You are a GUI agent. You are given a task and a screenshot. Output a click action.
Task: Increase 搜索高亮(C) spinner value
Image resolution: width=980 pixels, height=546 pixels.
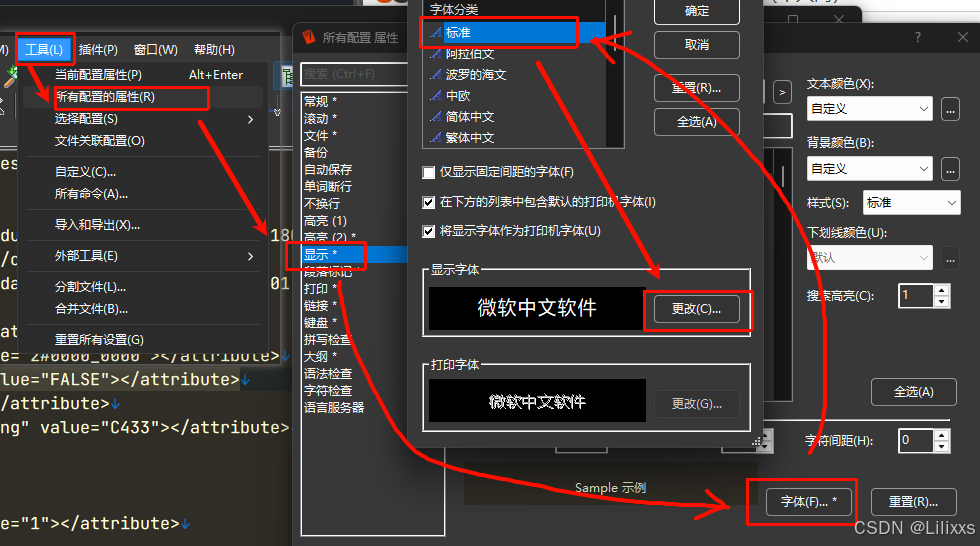click(942, 290)
